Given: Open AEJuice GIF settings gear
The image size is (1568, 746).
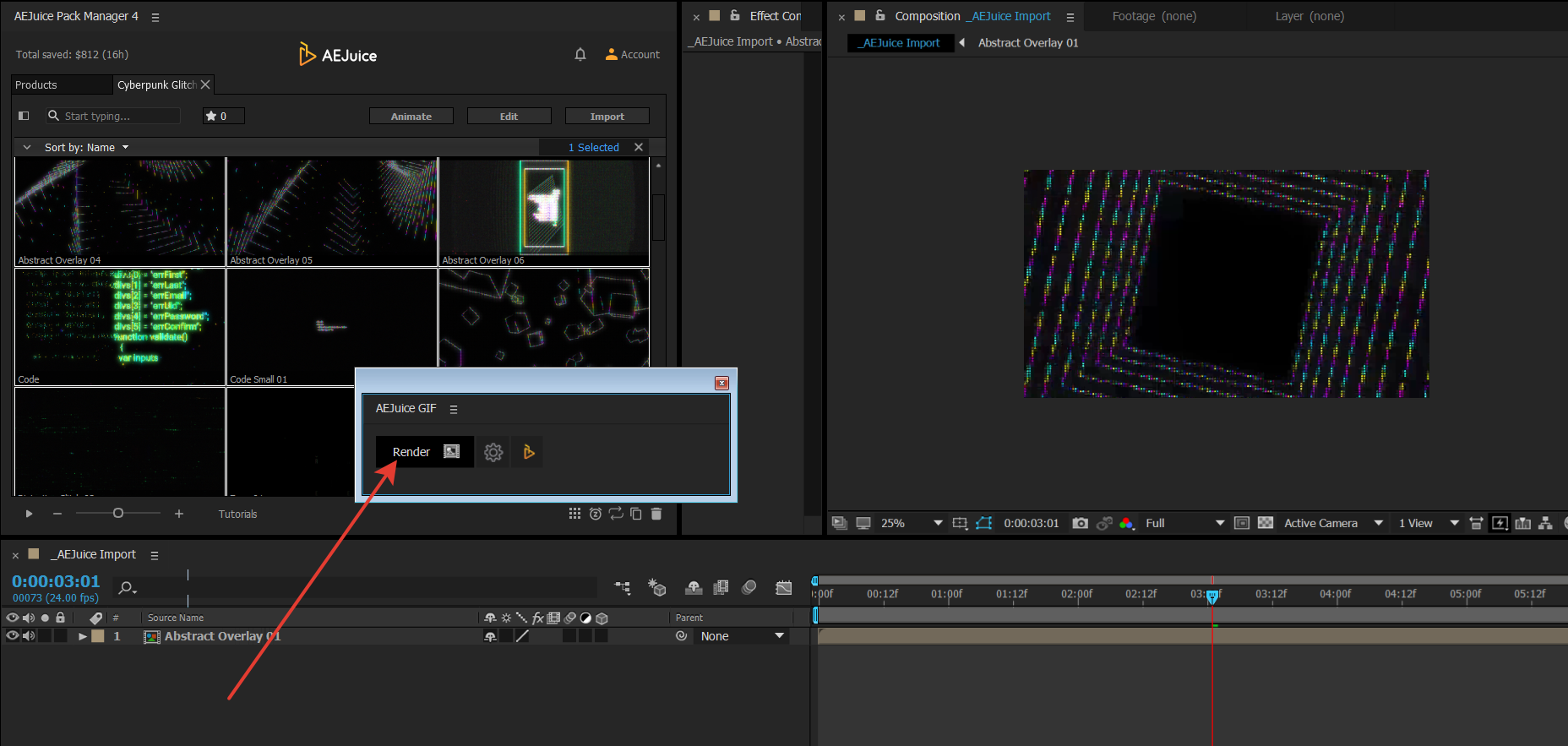Looking at the screenshot, I should [x=493, y=453].
